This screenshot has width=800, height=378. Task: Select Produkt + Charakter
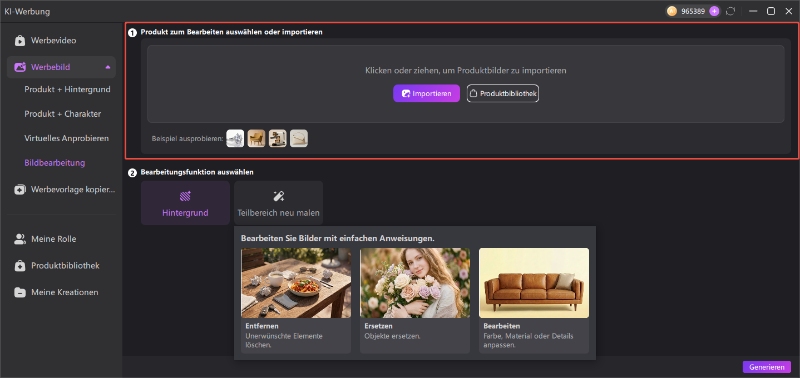63,114
